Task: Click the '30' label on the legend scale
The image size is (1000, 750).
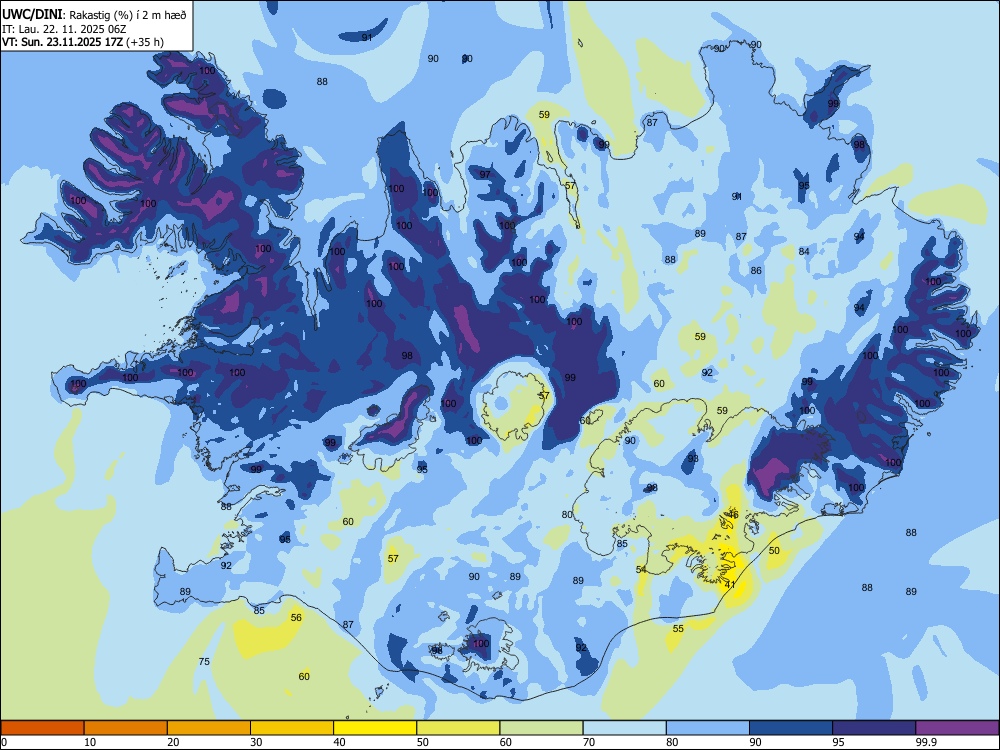Action: [x=256, y=742]
